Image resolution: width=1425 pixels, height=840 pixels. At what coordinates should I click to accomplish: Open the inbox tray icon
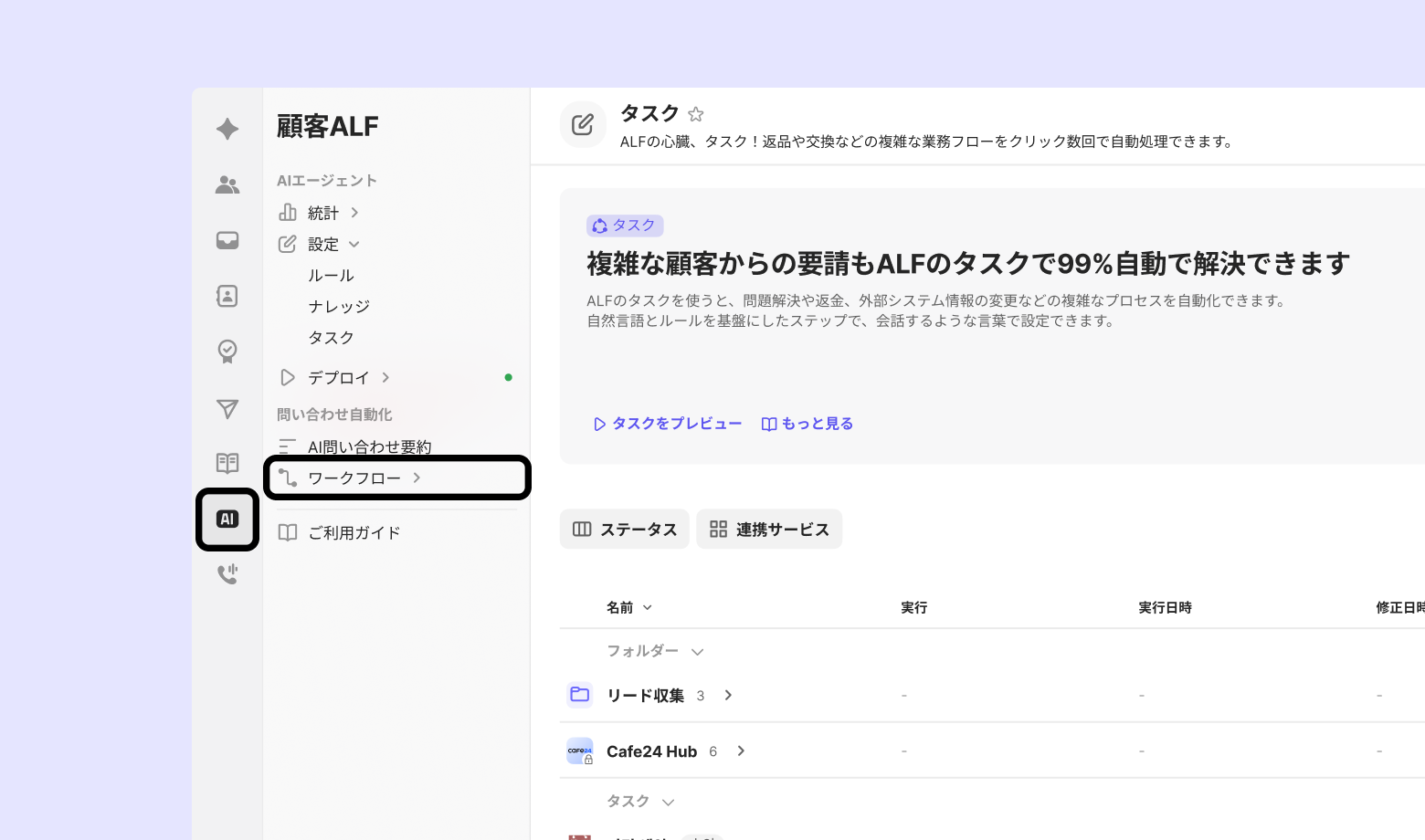pos(227,240)
